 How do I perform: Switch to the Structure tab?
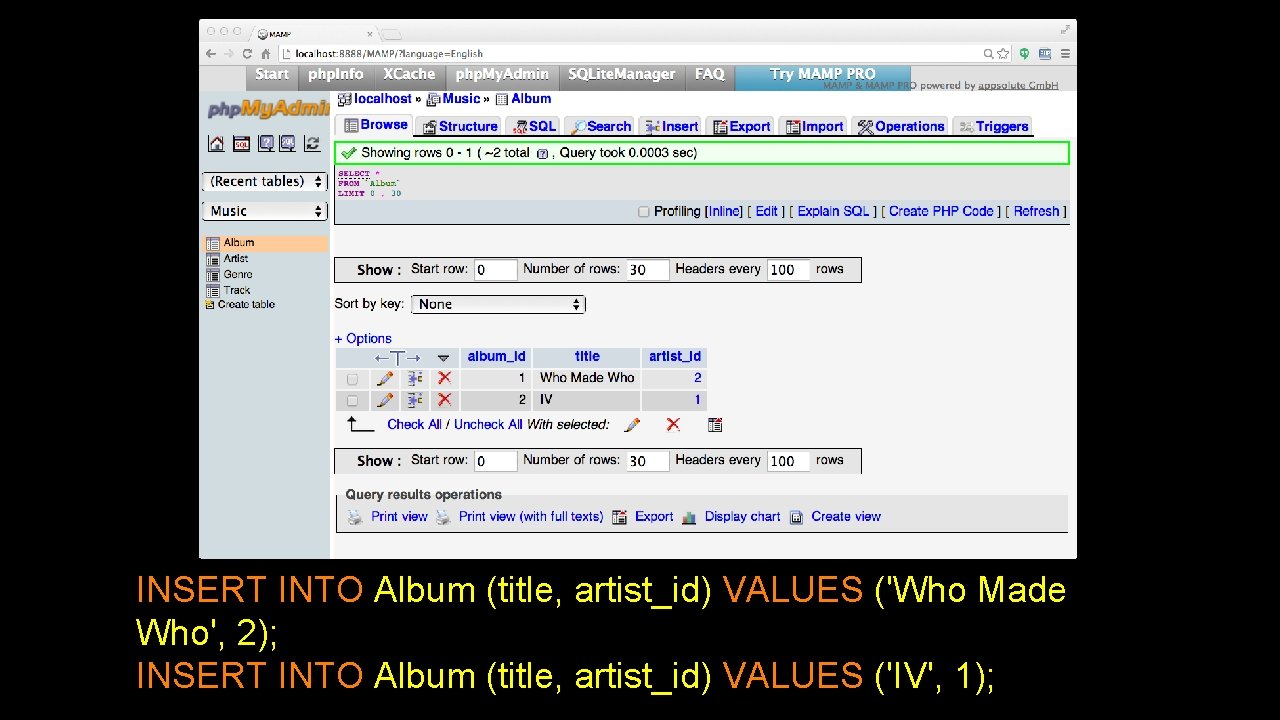click(x=460, y=127)
